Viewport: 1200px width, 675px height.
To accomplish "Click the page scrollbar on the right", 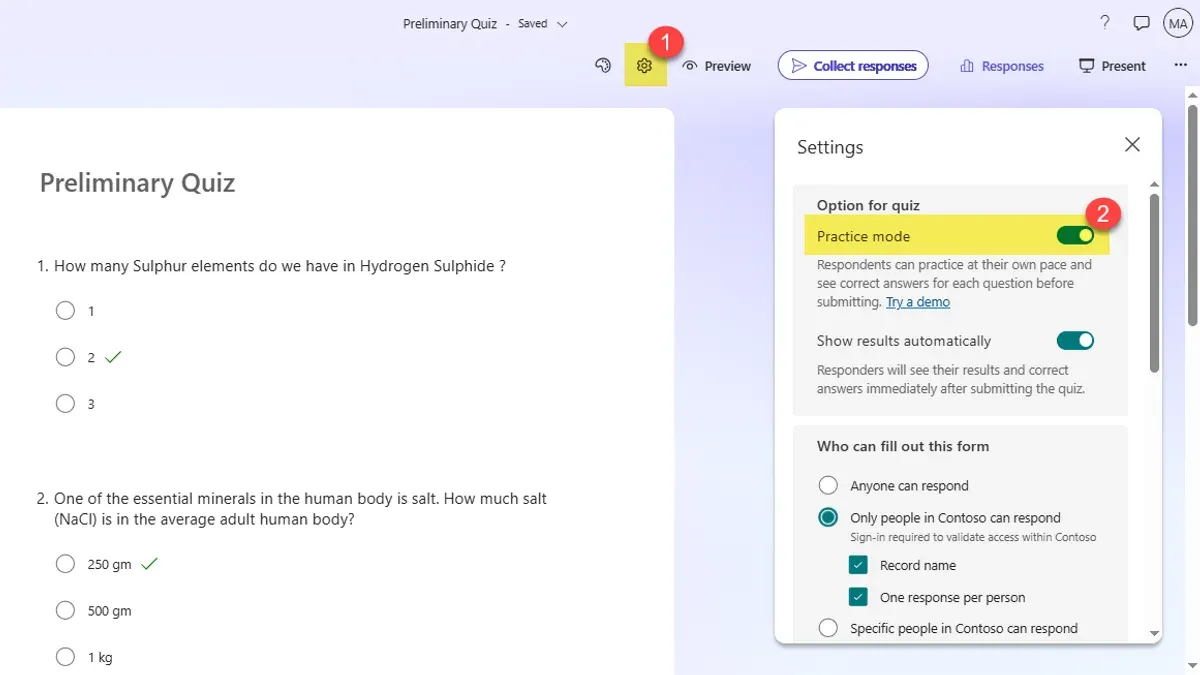I will [x=1192, y=215].
